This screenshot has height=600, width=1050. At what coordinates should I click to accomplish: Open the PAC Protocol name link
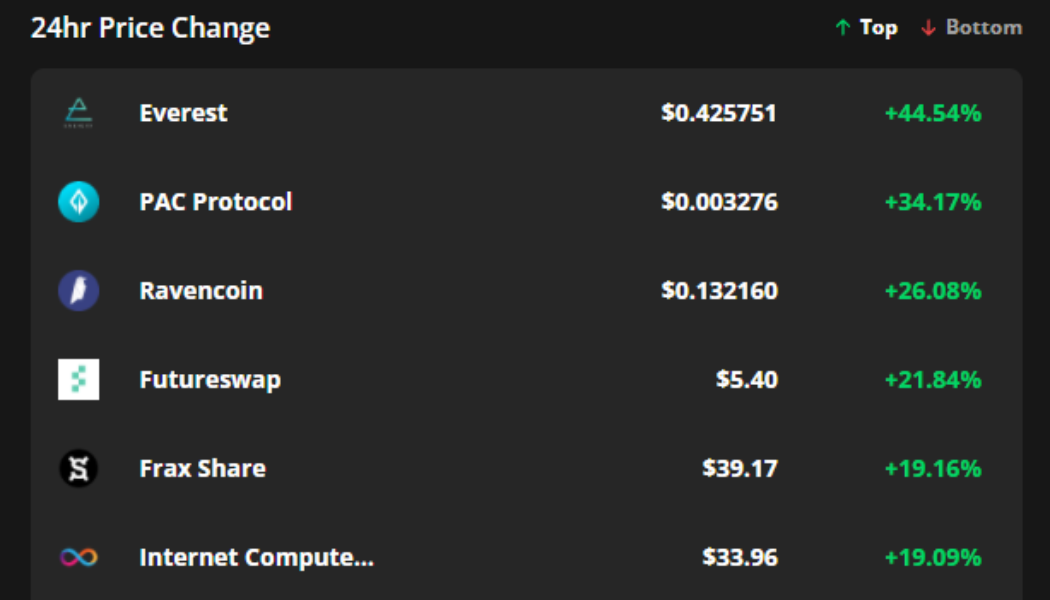215,202
